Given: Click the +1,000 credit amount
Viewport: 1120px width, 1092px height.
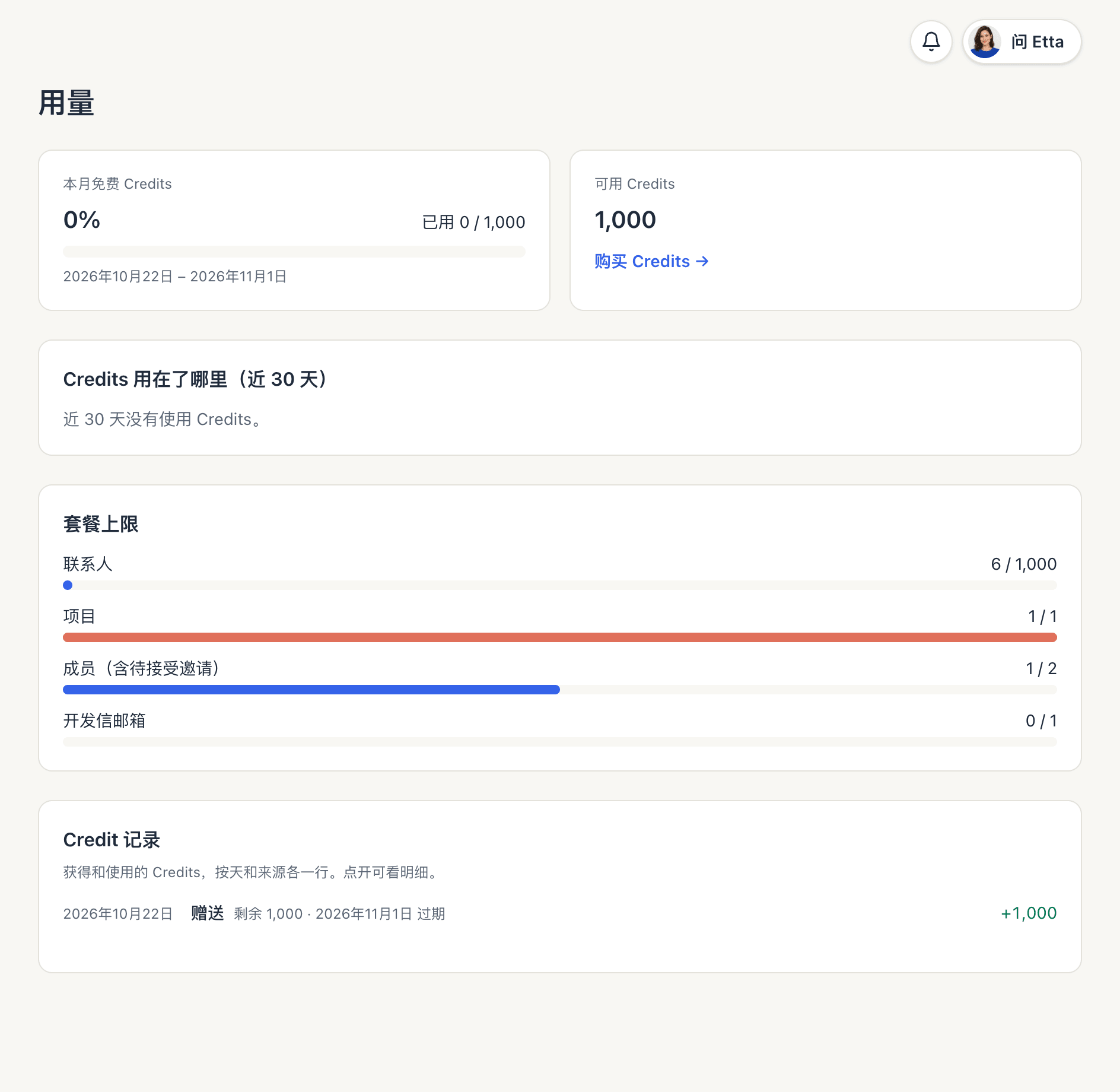Looking at the screenshot, I should pyautogui.click(x=1029, y=913).
